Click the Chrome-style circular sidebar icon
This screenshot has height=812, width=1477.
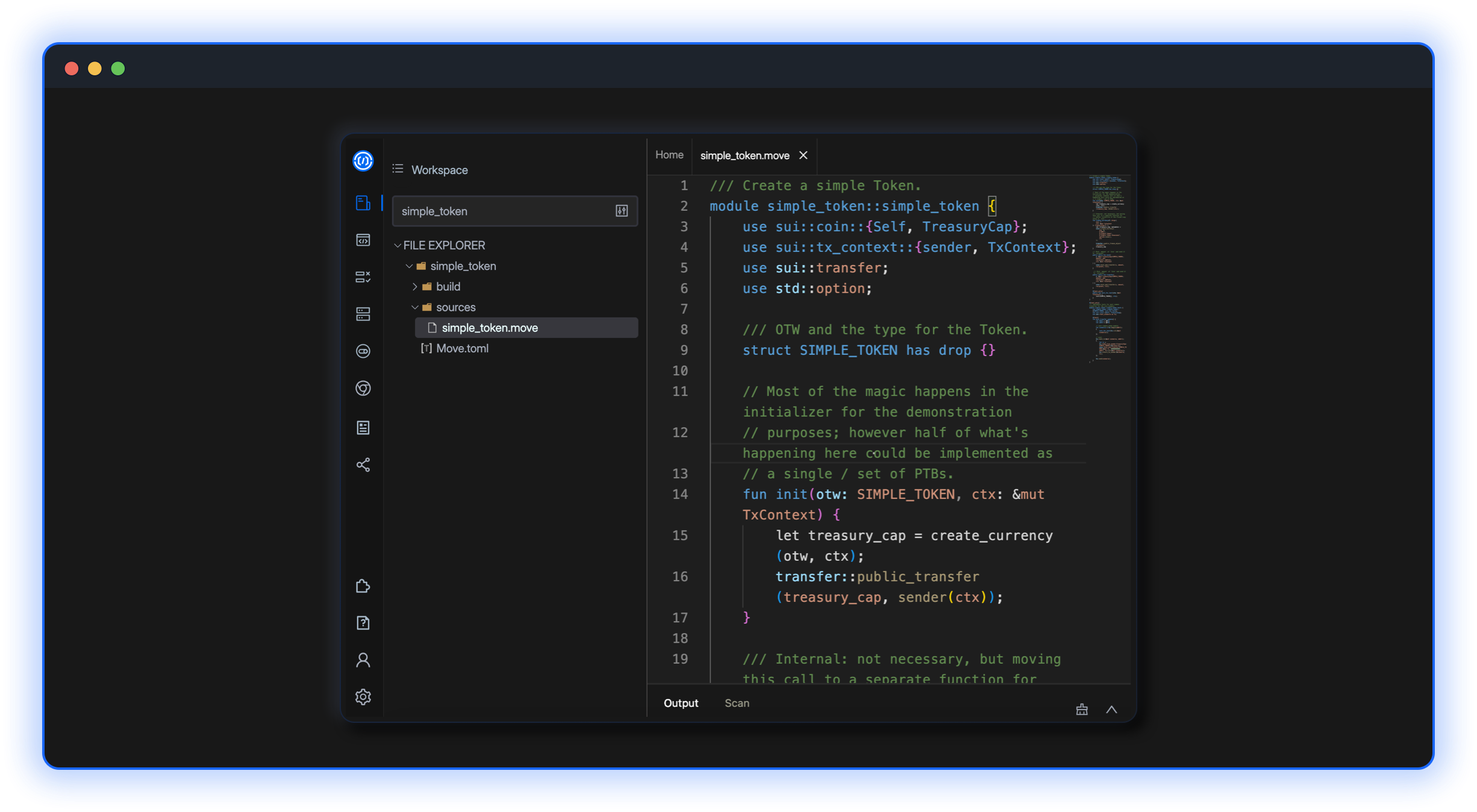[x=363, y=389]
